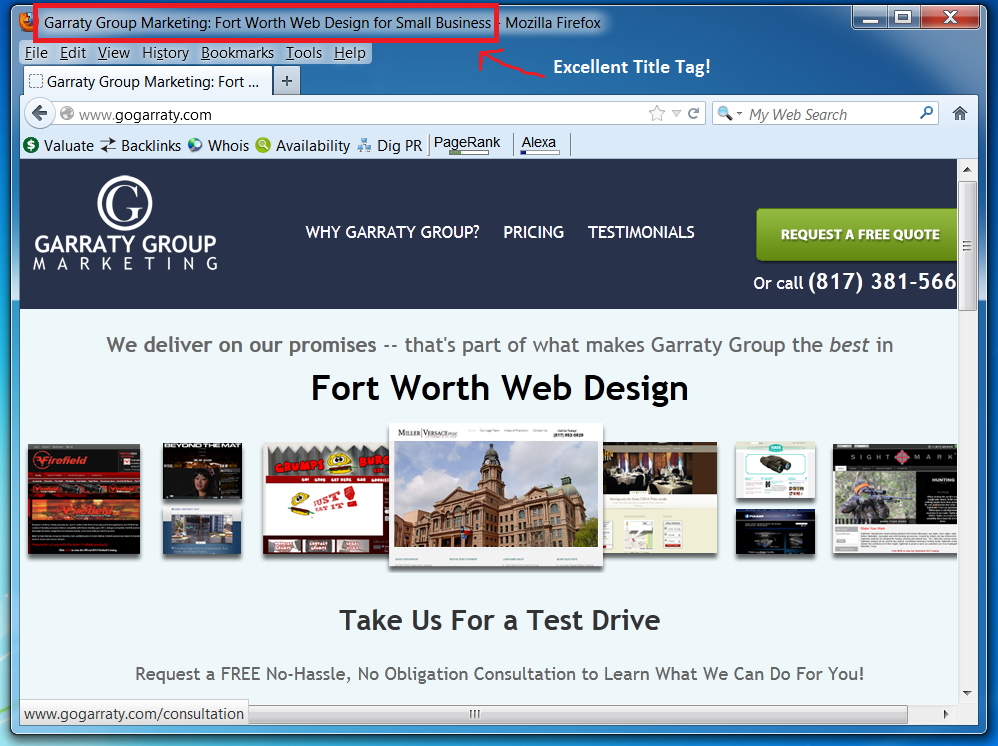Click the Valuate toolbar label
998x746 pixels.
click(69, 146)
